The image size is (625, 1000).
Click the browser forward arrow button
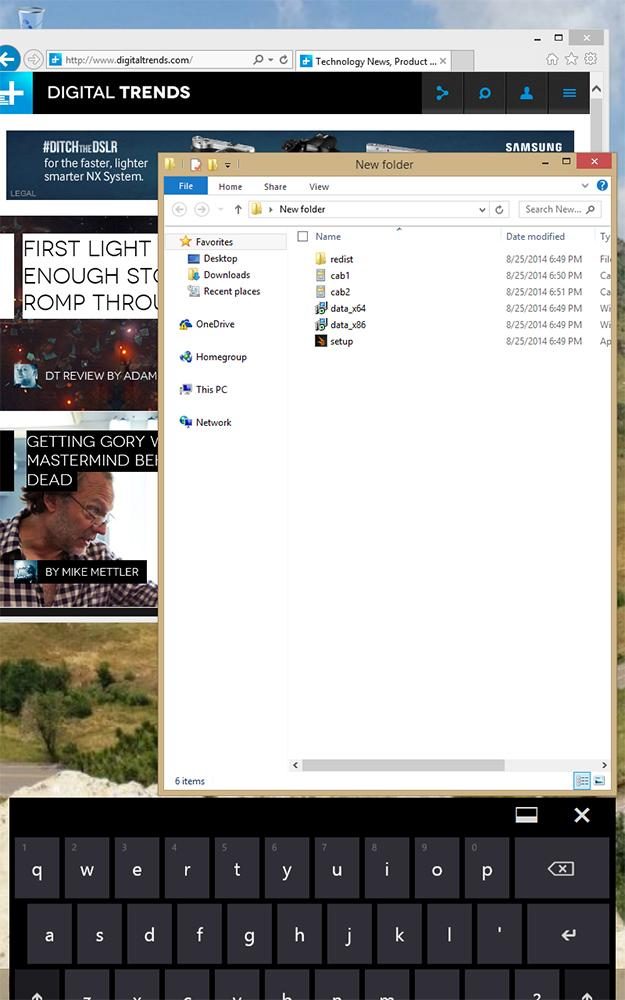(x=33, y=60)
